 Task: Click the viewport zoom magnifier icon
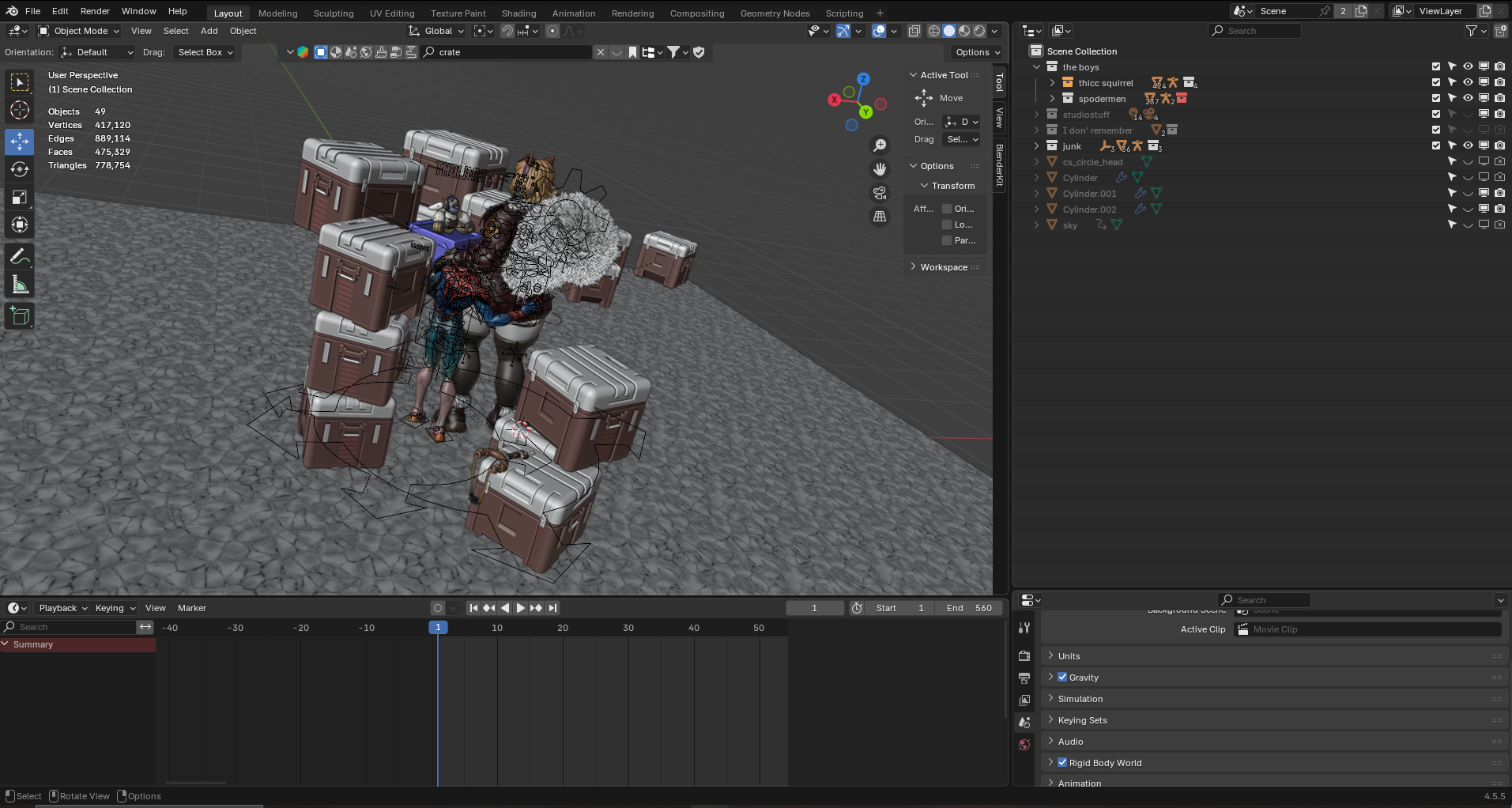click(880, 145)
